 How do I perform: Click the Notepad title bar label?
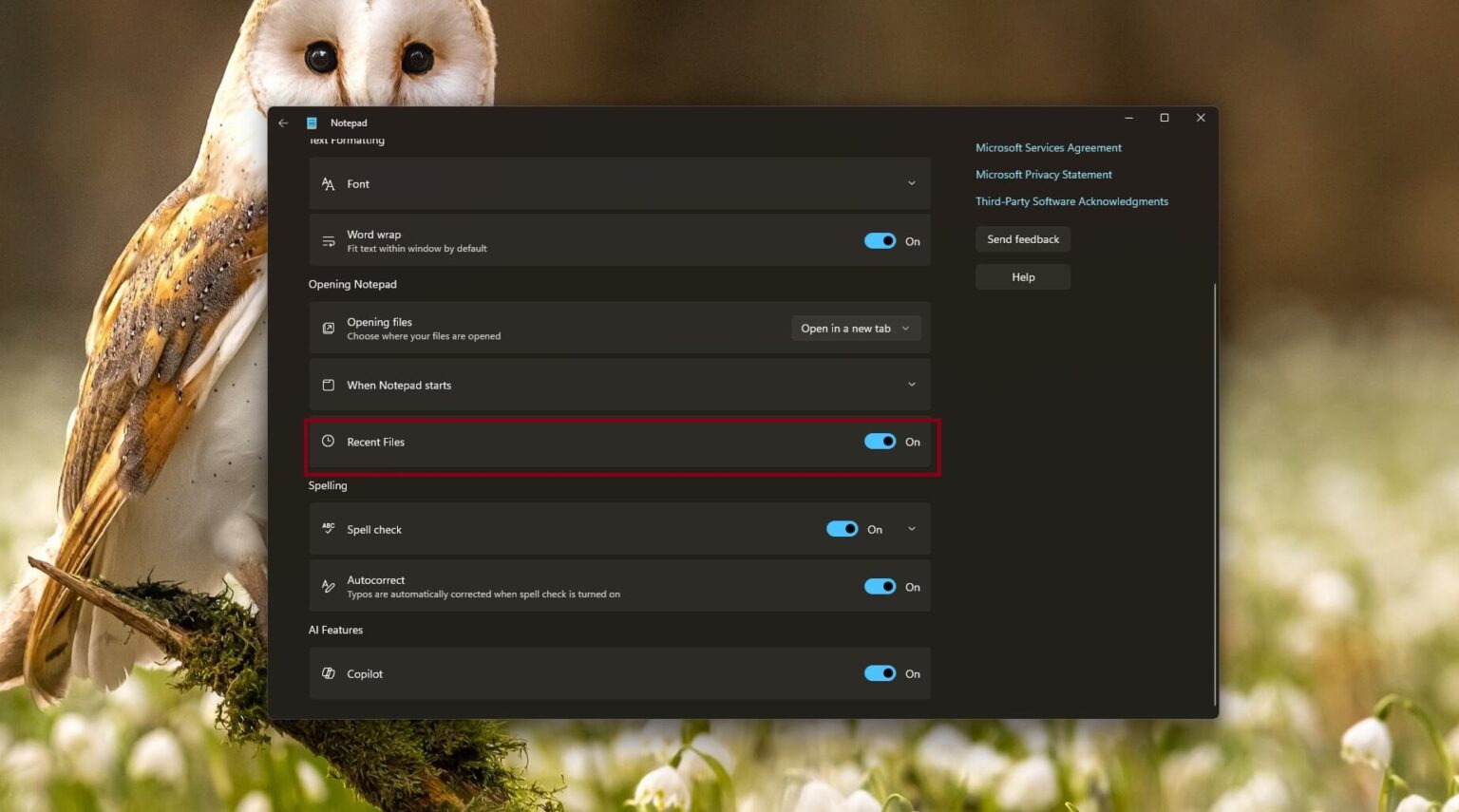click(348, 123)
